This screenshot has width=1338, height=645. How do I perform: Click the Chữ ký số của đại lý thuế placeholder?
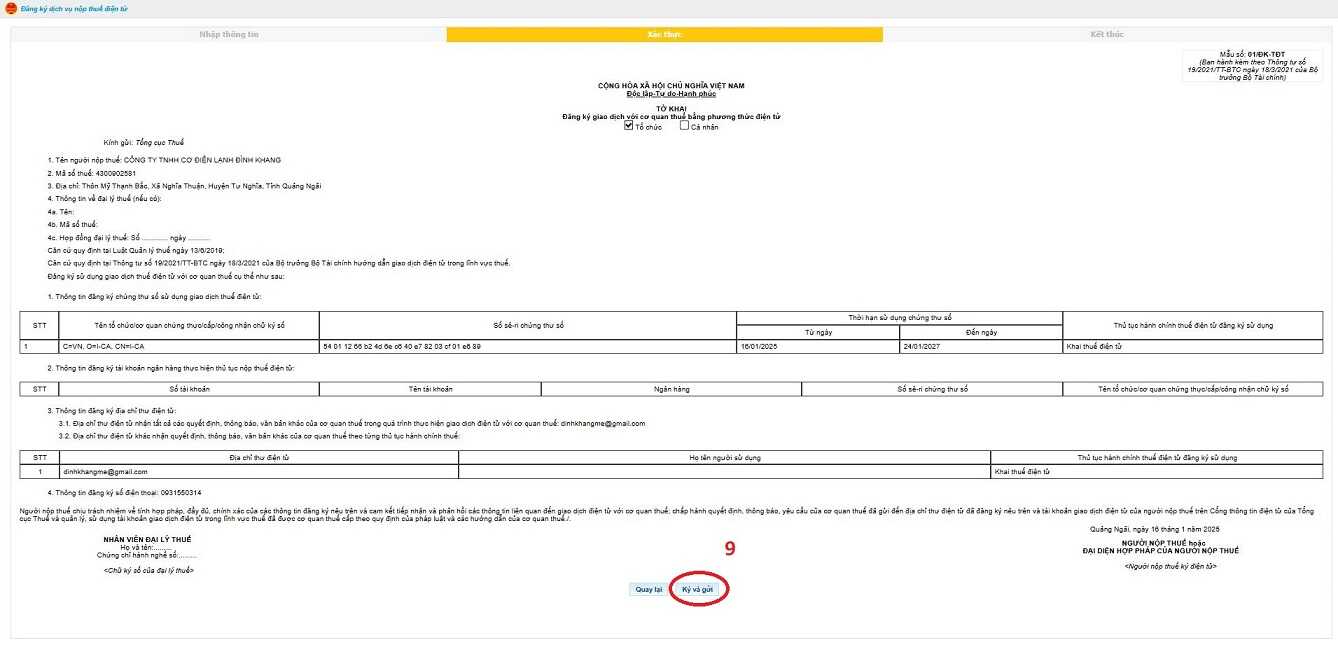coord(148,570)
